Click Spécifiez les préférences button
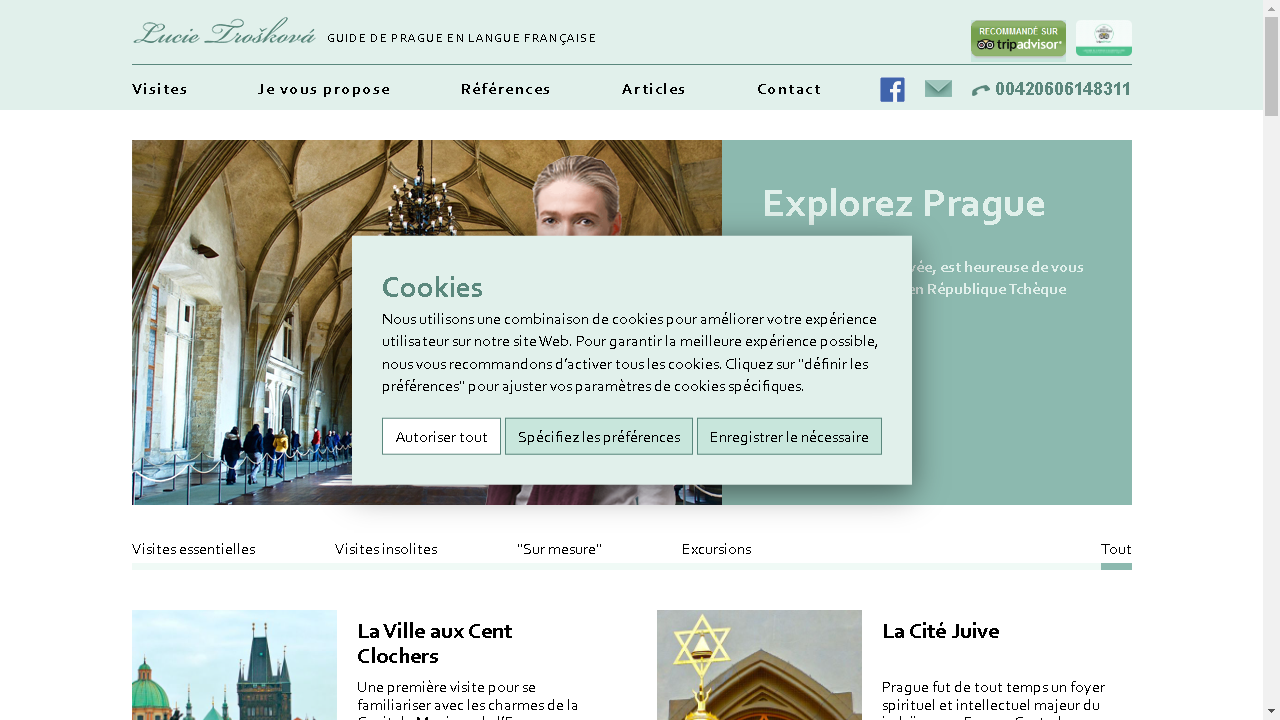The height and width of the screenshot is (720, 1280). [x=599, y=436]
